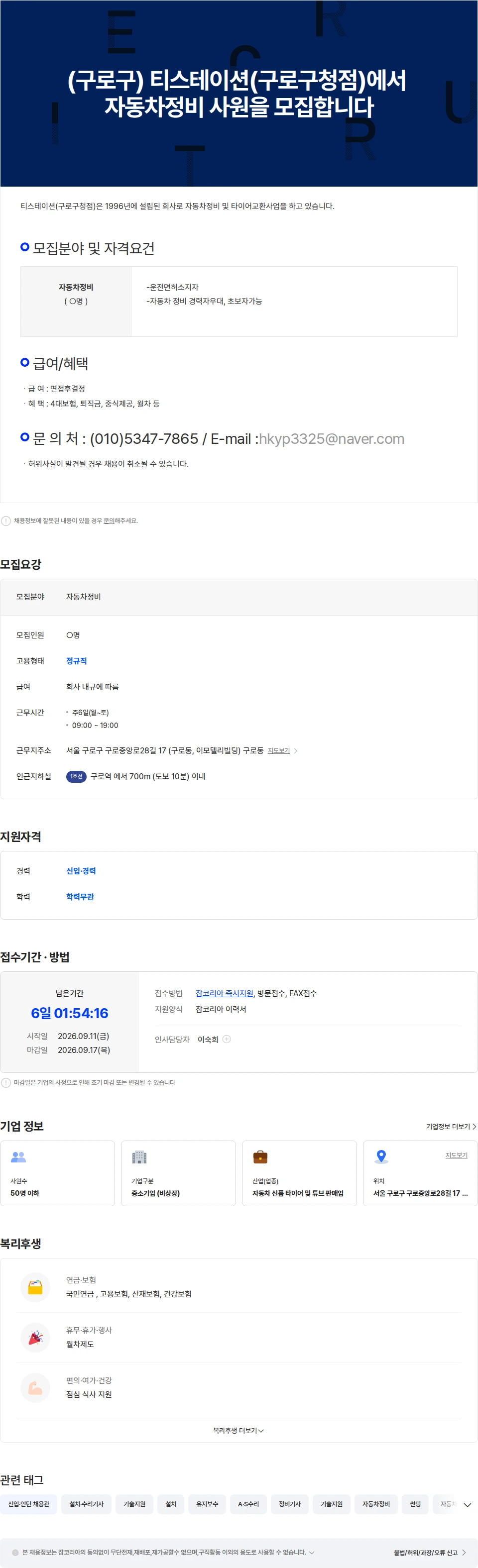Click work hours 09:00 ~ 19:00
This screenshot has height=1568, width=478.
point(95,726)
